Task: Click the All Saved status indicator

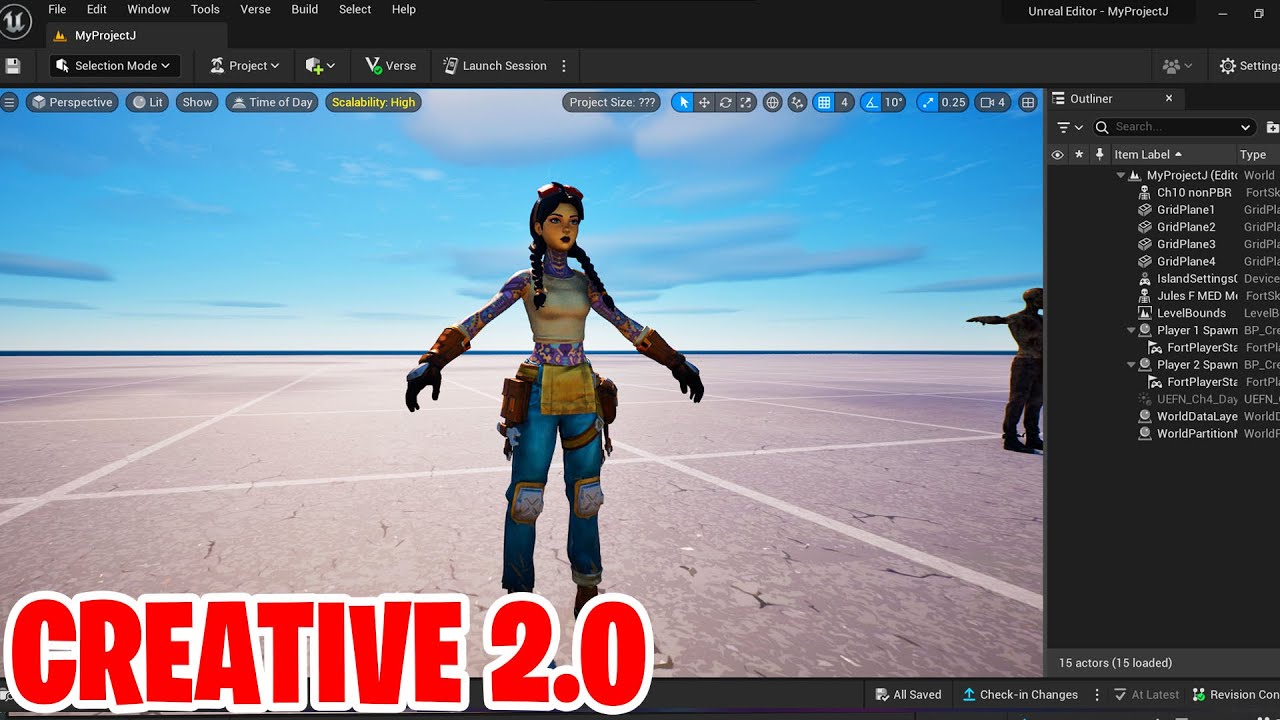Action: tap(908, 694)
